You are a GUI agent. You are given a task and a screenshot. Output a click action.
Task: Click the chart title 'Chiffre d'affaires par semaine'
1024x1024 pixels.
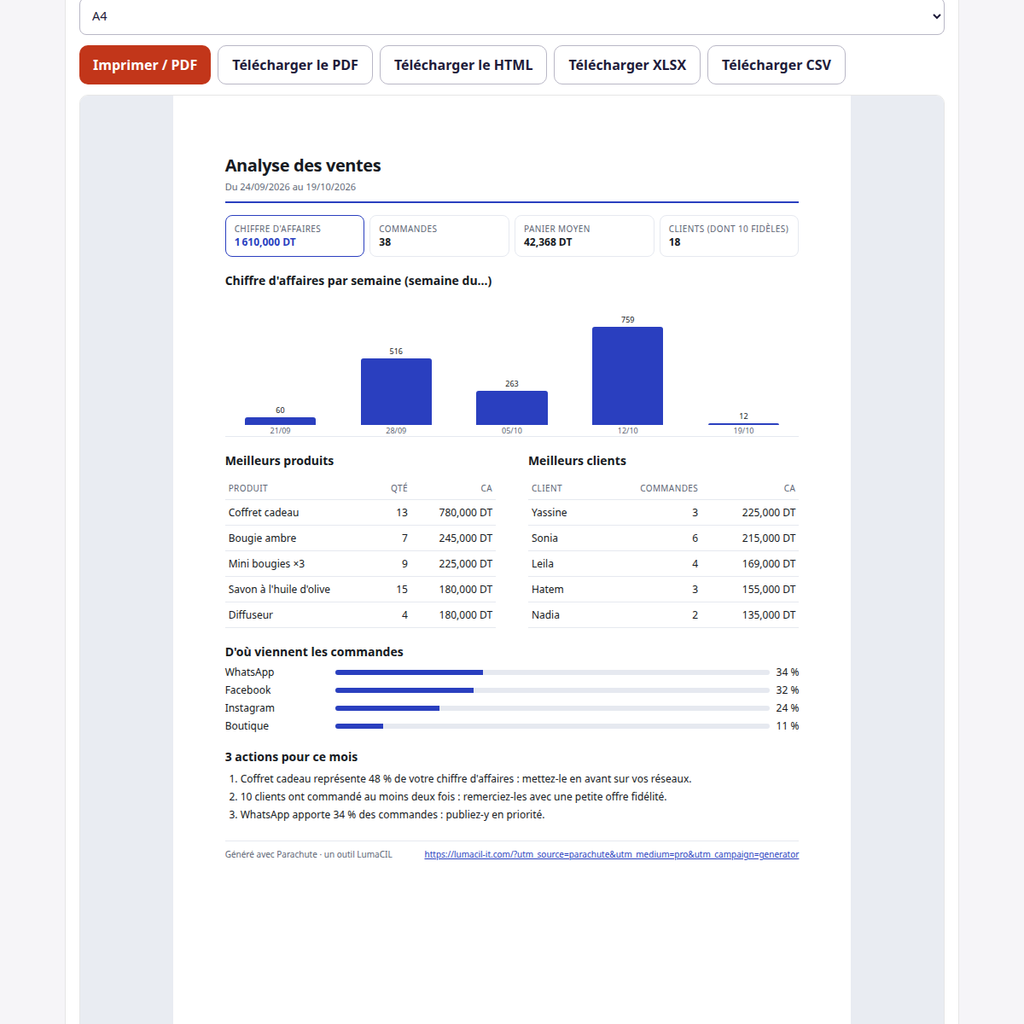click(359, 281)
